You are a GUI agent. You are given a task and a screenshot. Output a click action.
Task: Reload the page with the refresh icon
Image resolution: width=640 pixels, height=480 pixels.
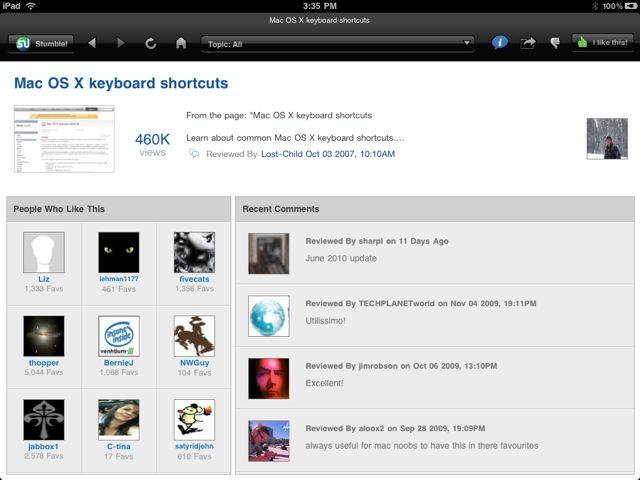tap(151, 43)
